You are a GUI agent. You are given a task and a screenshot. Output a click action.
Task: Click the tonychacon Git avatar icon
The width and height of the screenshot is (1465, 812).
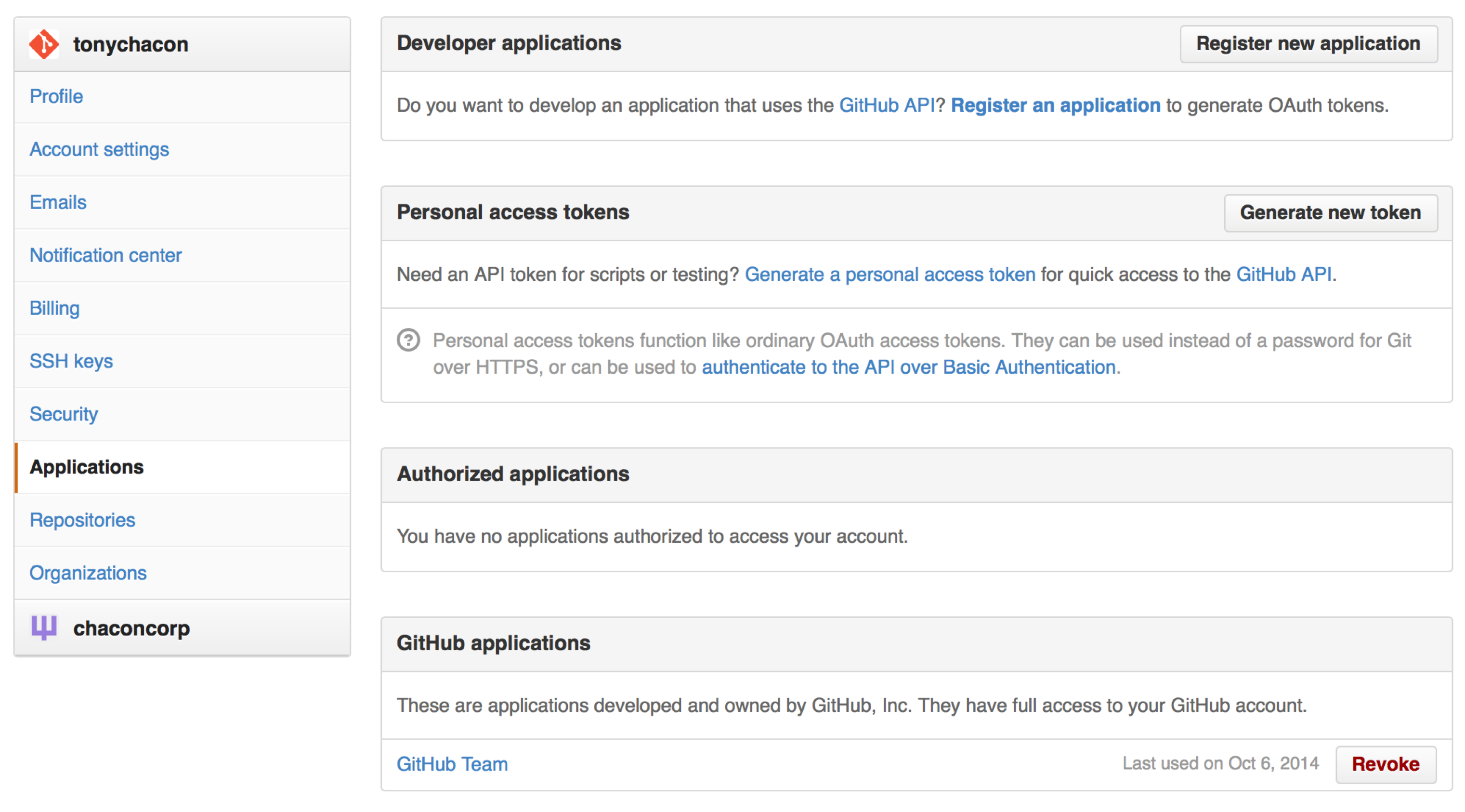point(44,44)
